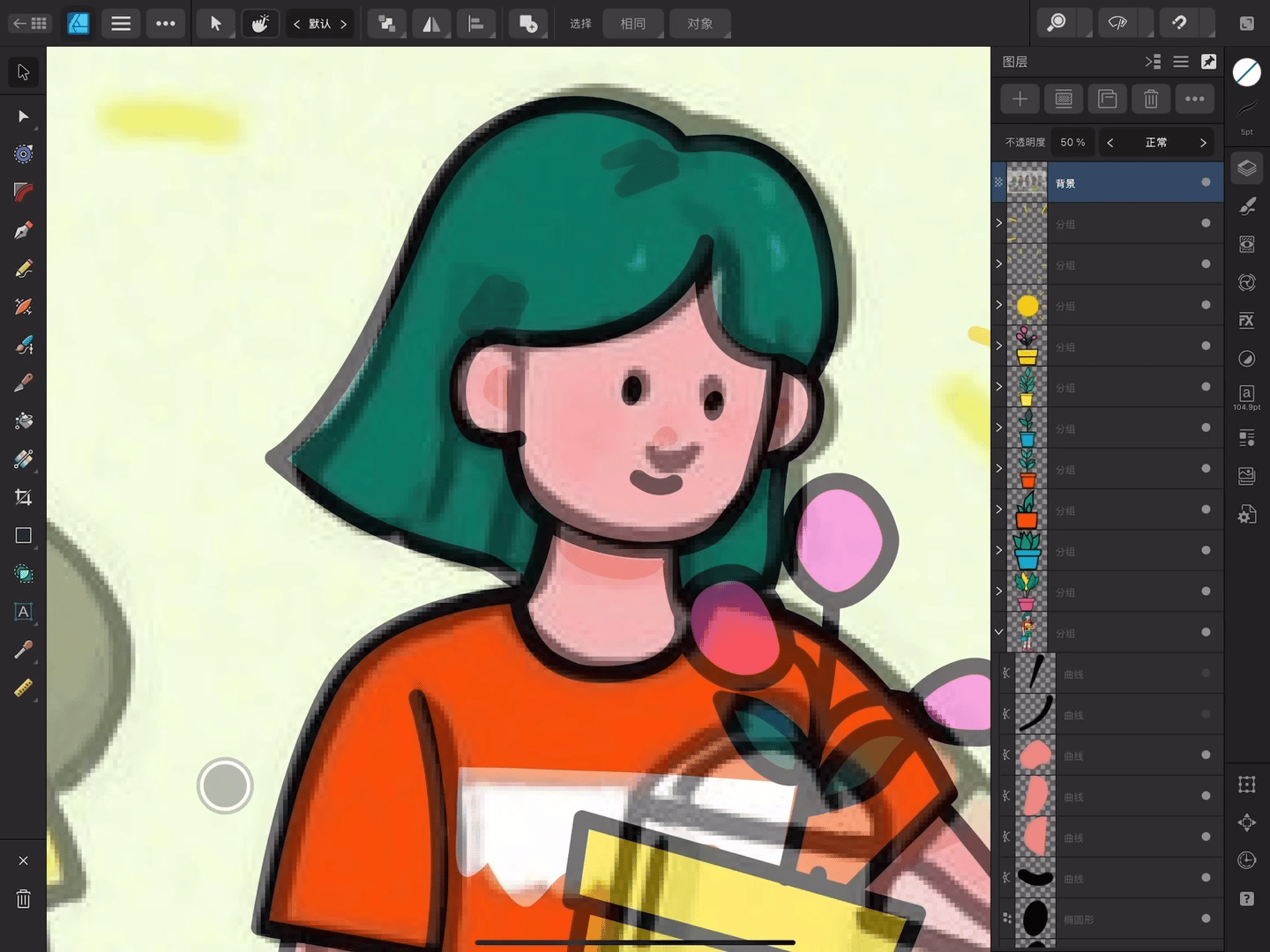Select the Move tool in the left toolbar
The width and height of the screenshot is (1270, 952).
click(23, 117)
